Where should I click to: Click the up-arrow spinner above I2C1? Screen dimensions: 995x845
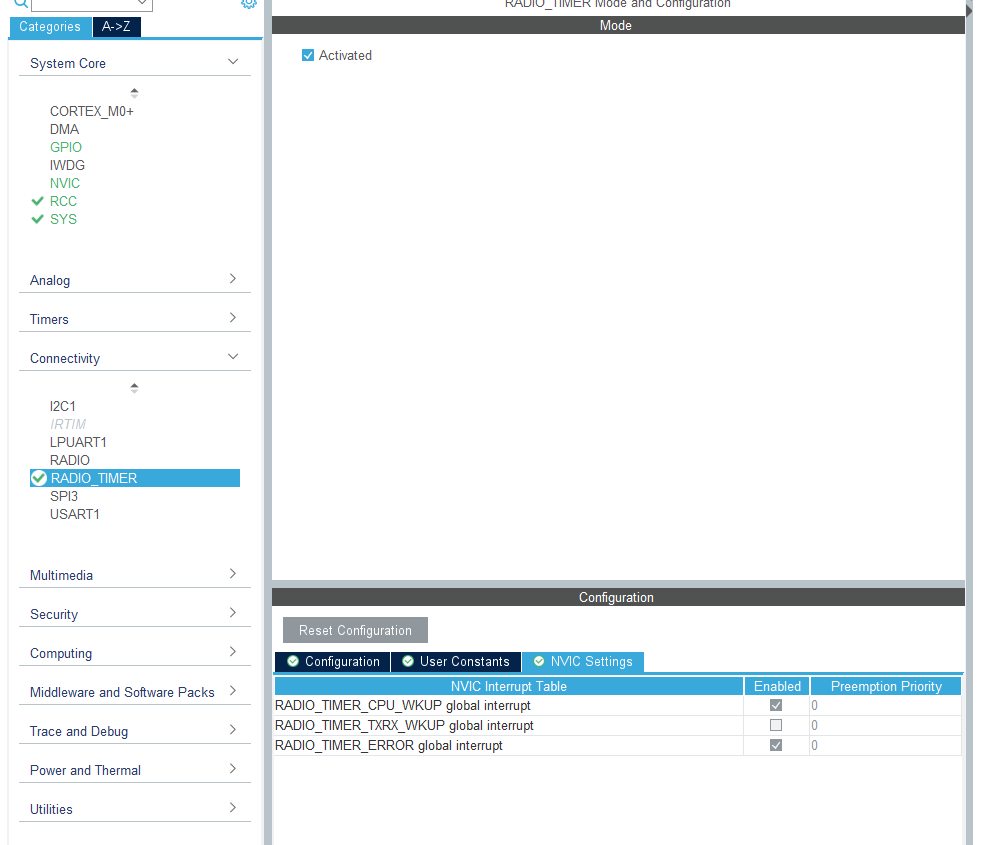tap(134, 387)
